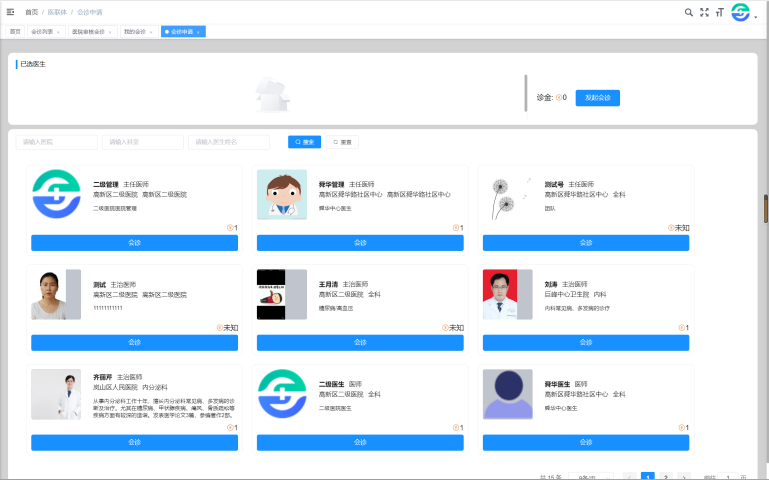769x480 pixels.
Task: Click the photo of doctor 齐丽芹
Action: tap(56, 394)
